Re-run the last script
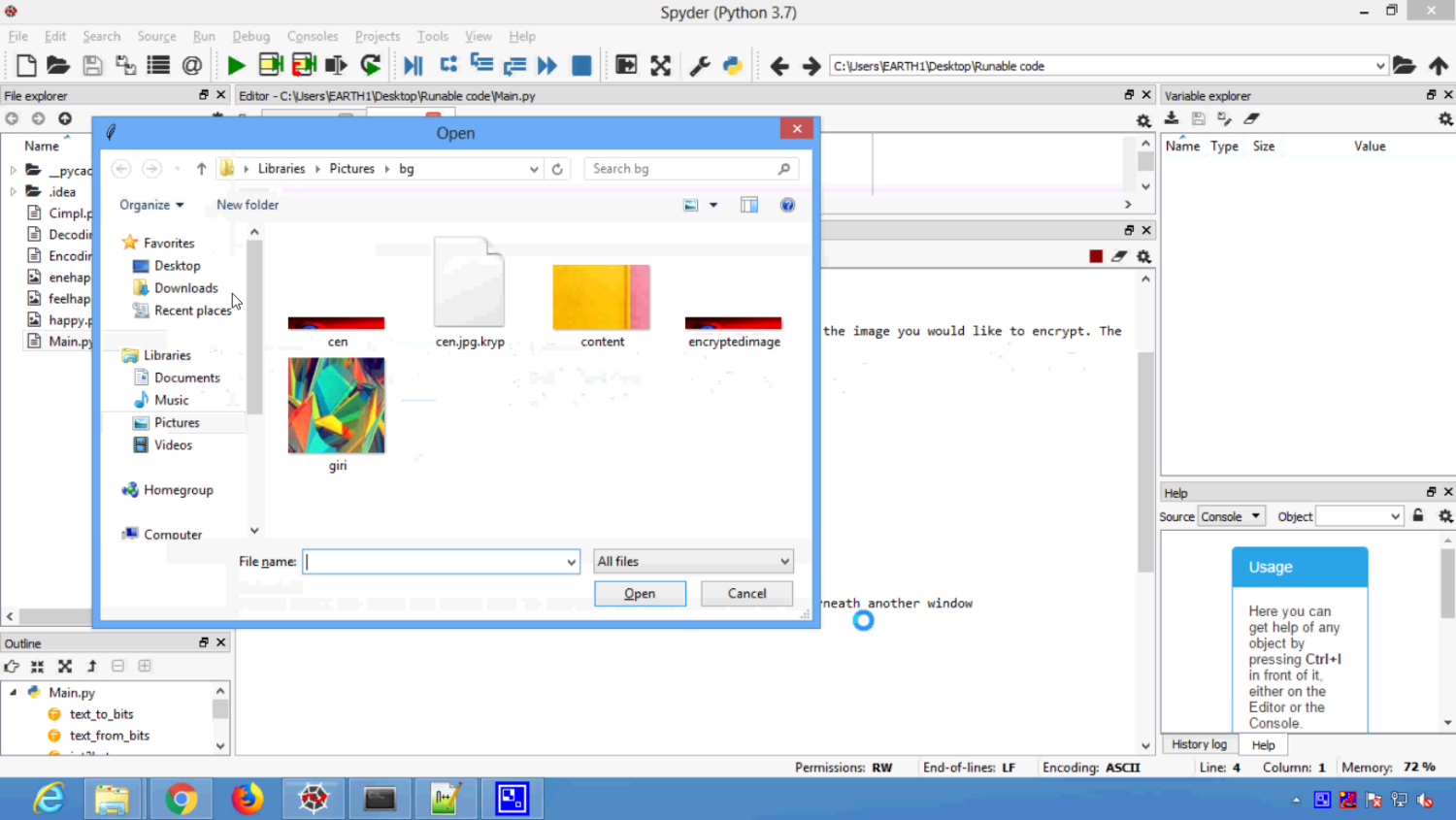The height and width of the screenshot is (820, 1456). [371, 65]
